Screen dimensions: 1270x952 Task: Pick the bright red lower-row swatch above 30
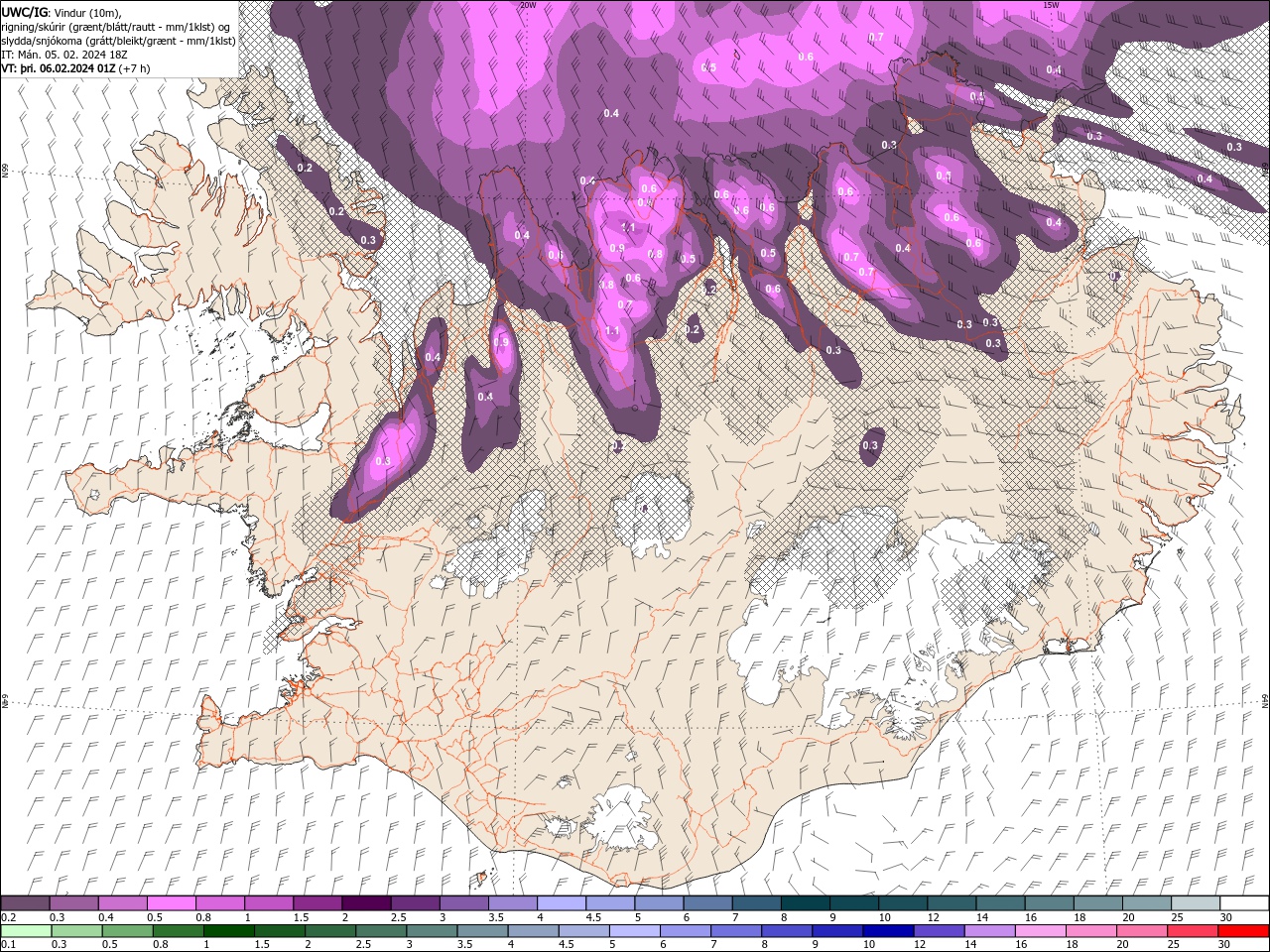tap(1243, 931)
